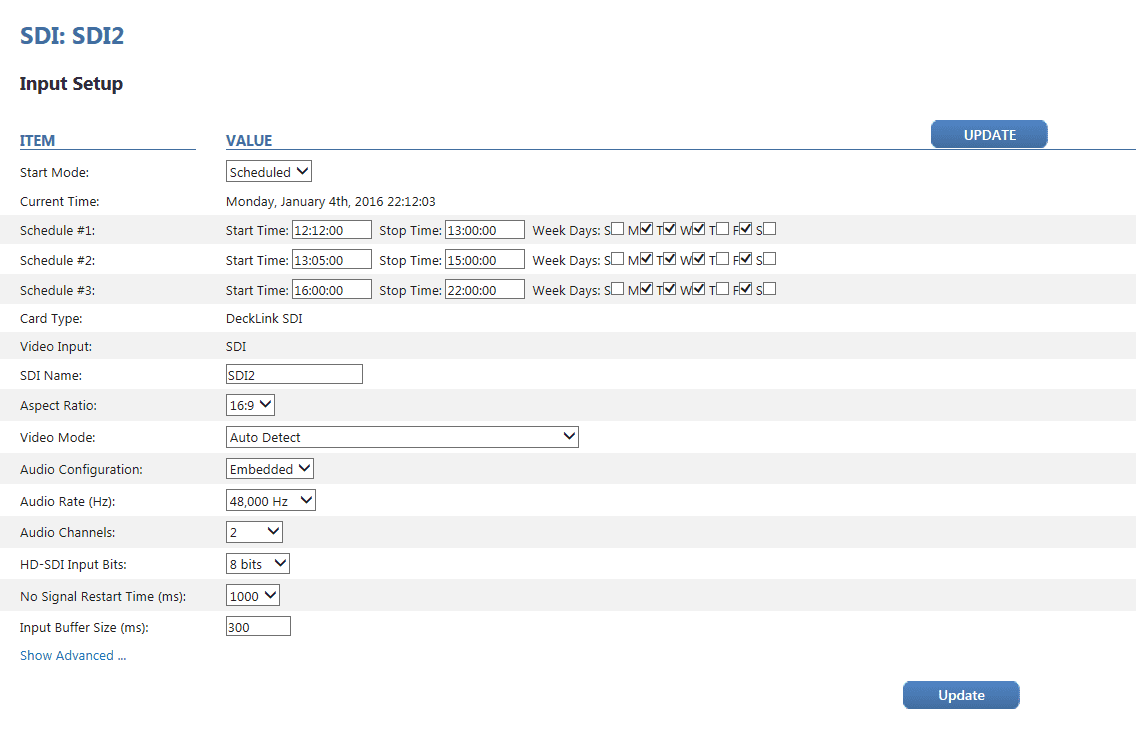Expand the Aspect Ratio dropdown

coord(250,405)
